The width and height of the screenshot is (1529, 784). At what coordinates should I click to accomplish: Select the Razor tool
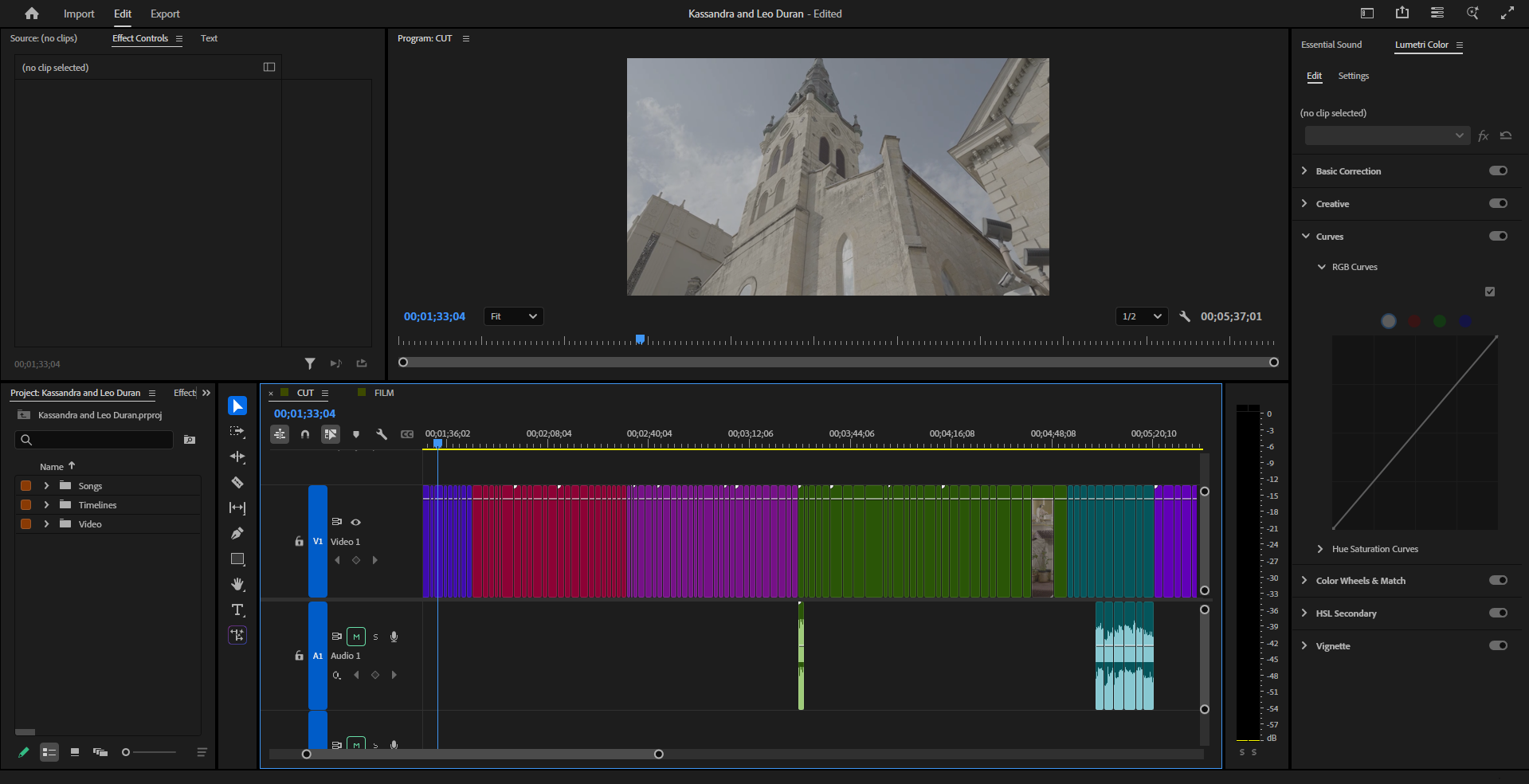click(237, 483)
